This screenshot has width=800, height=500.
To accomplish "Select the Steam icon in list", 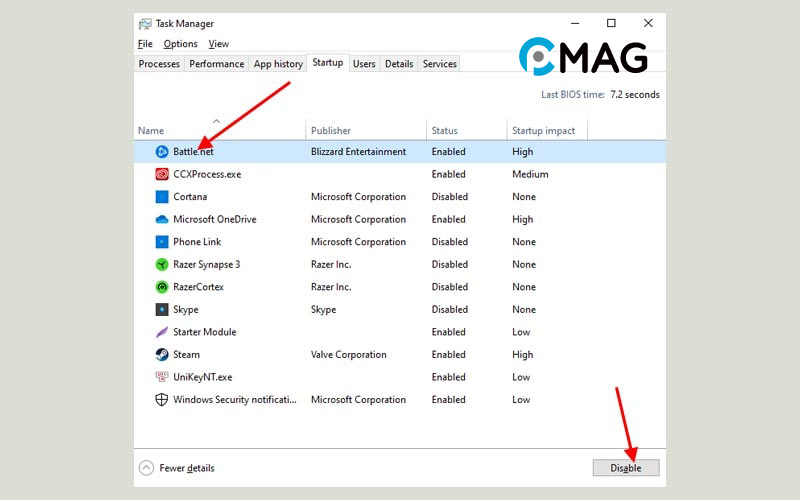I will (x=162, y=355).
